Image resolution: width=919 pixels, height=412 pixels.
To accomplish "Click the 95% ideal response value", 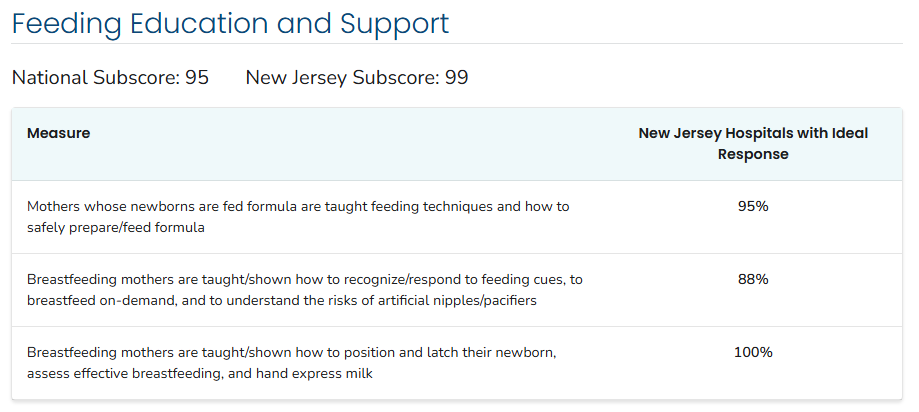I will point(752,207).
